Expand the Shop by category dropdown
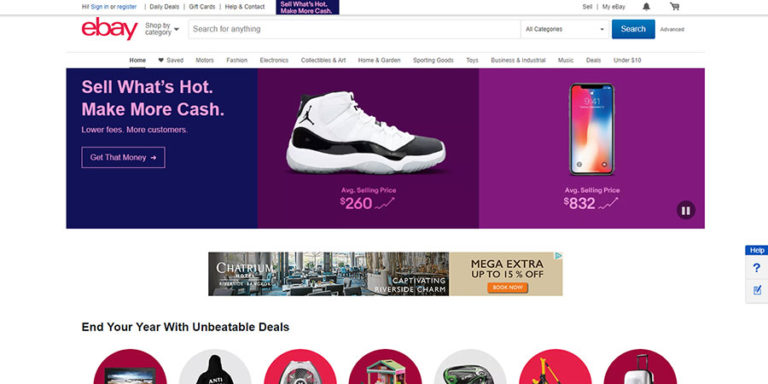 [162, 29]
